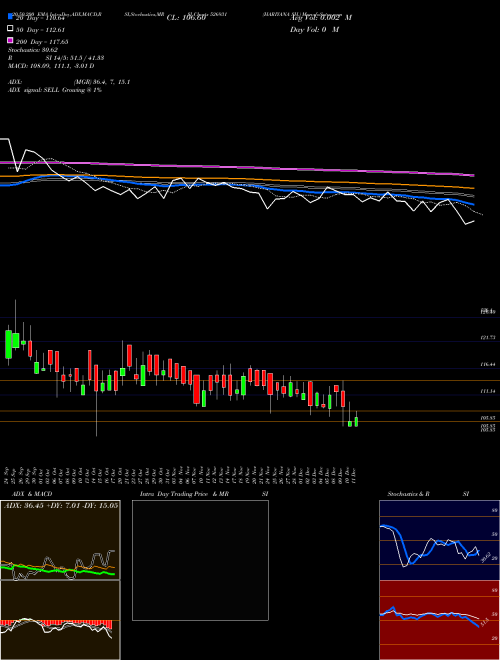The height and width of the screenshot is (660, 500).
Task: Click the 'Intra Day Trading Price & MR' title
Action: pyautogui.click(x=184, y=494)
